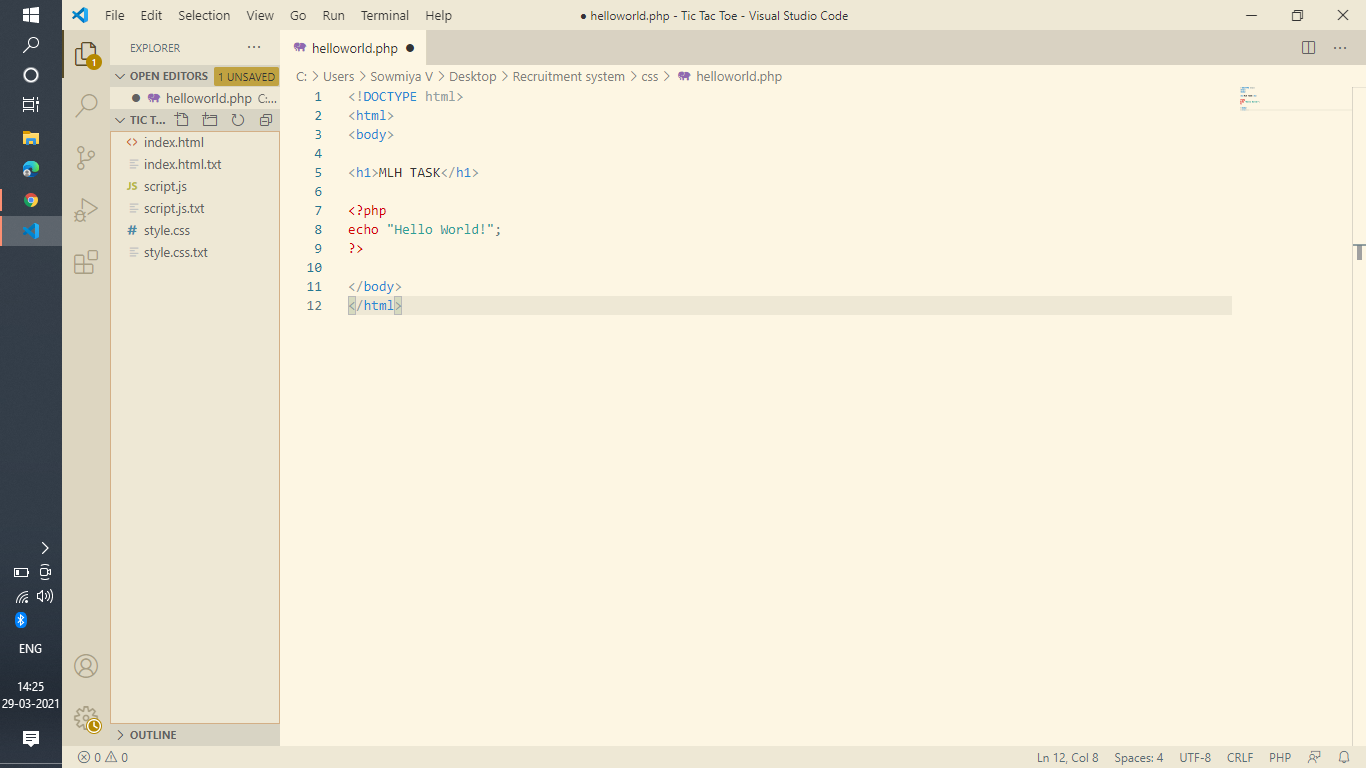This screenshot has width=1366, height=768.
Task: Open the Edit menu
Action: (151, 15)
